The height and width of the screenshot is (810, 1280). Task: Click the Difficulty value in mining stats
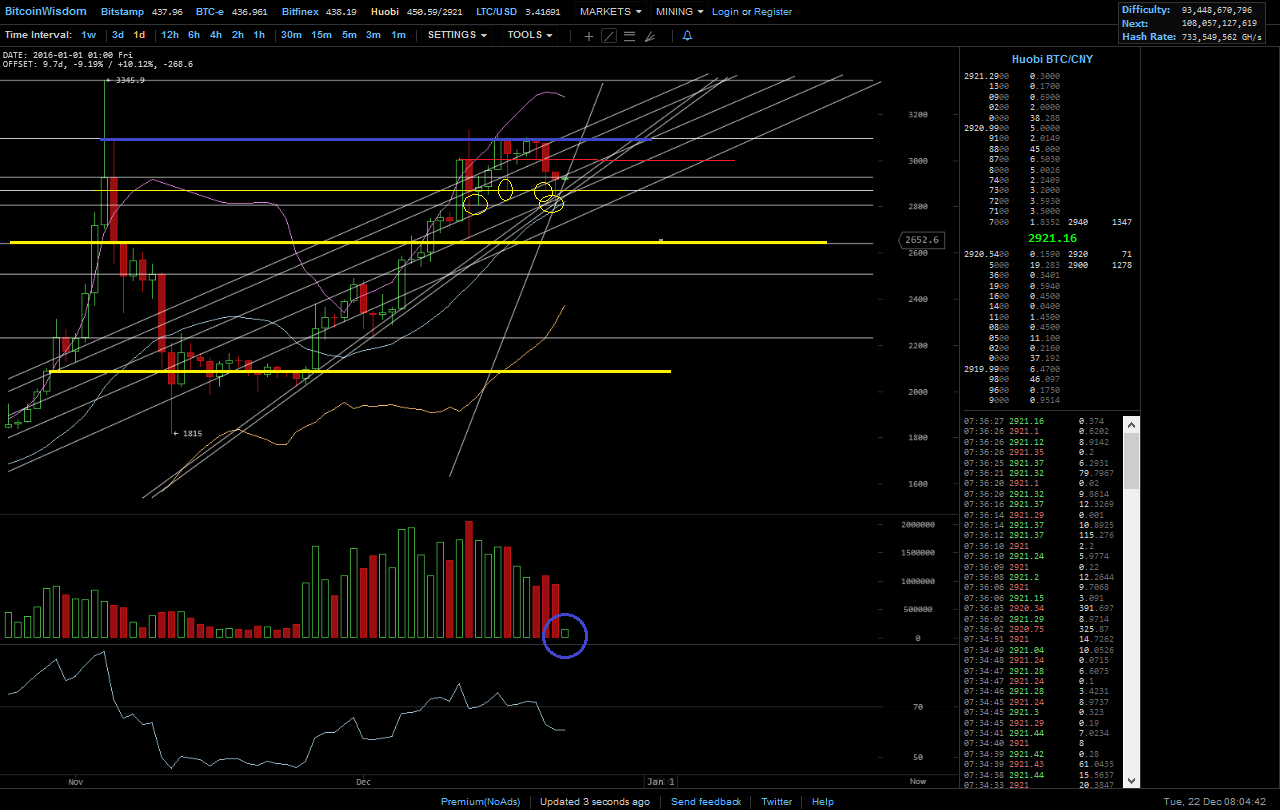(1216, 10)
